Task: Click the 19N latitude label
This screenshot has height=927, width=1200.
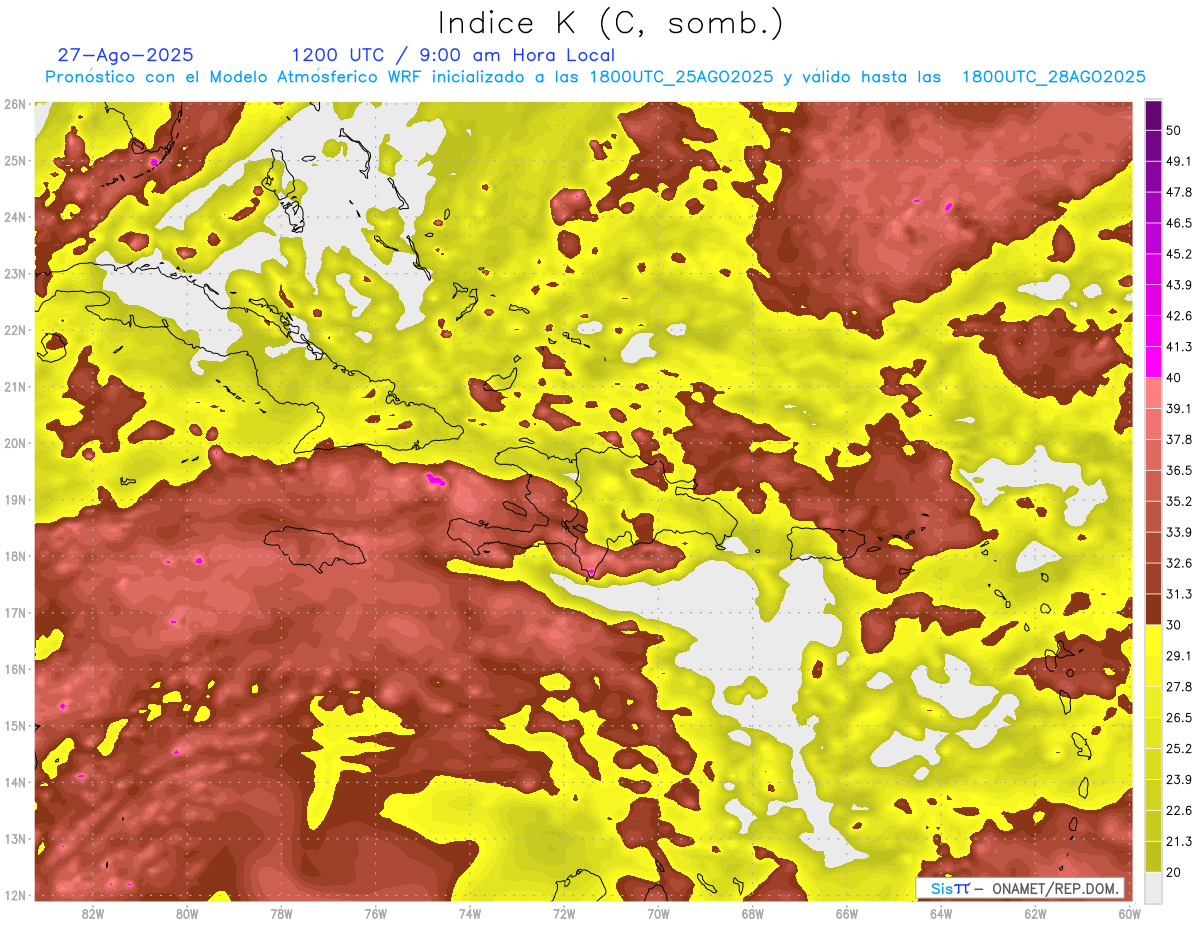Action: 14,499
